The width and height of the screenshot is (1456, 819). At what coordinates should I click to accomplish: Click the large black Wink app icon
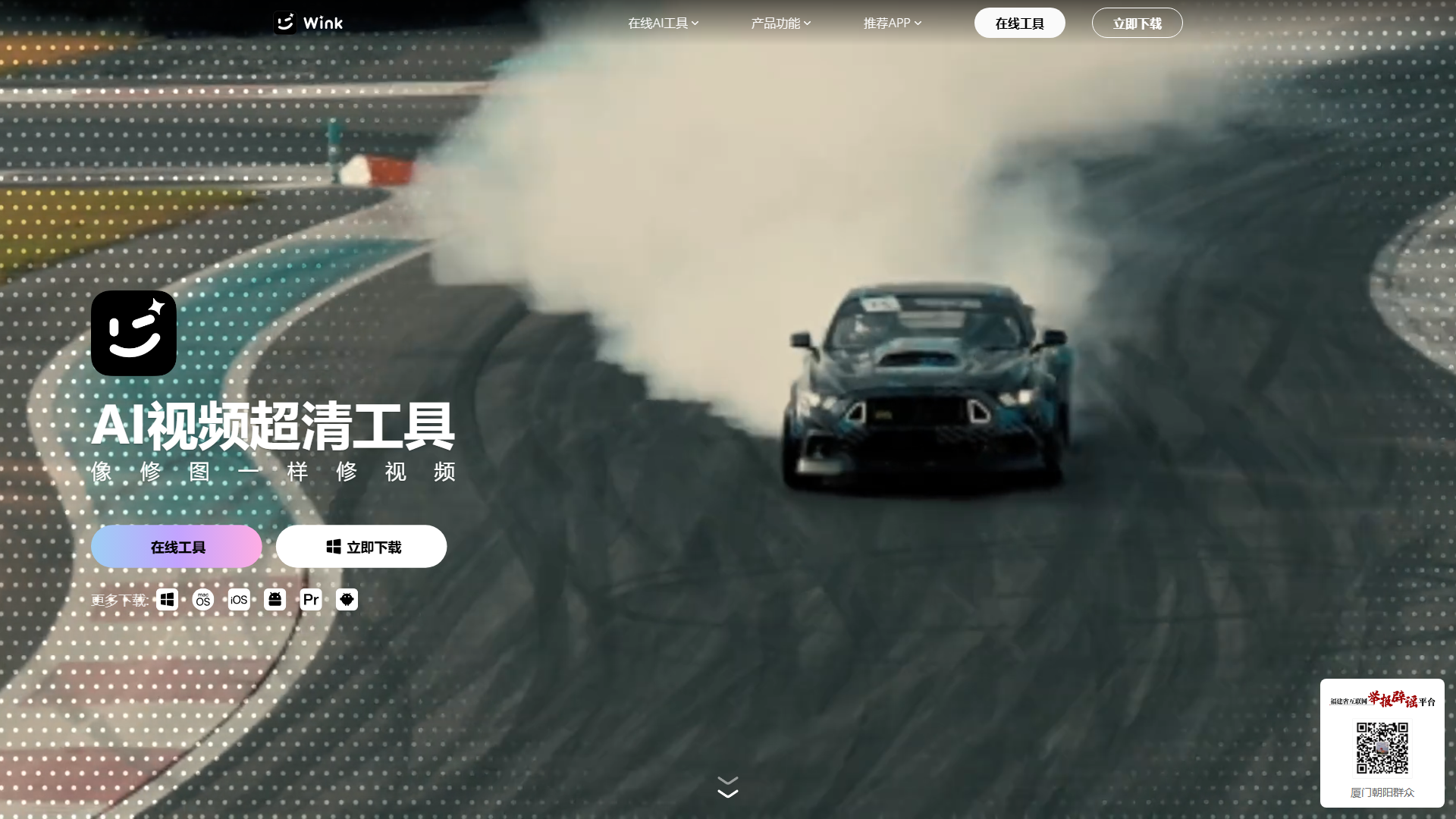click(x=133, y=333)
